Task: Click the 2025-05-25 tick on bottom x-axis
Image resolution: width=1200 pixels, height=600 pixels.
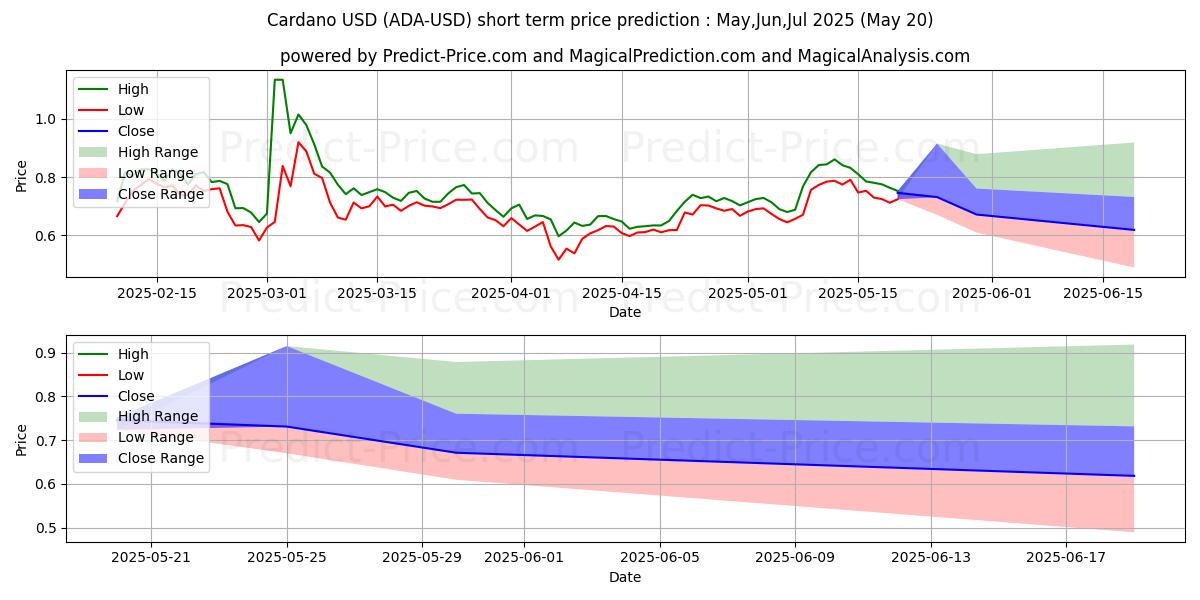Action: [287, 559]
